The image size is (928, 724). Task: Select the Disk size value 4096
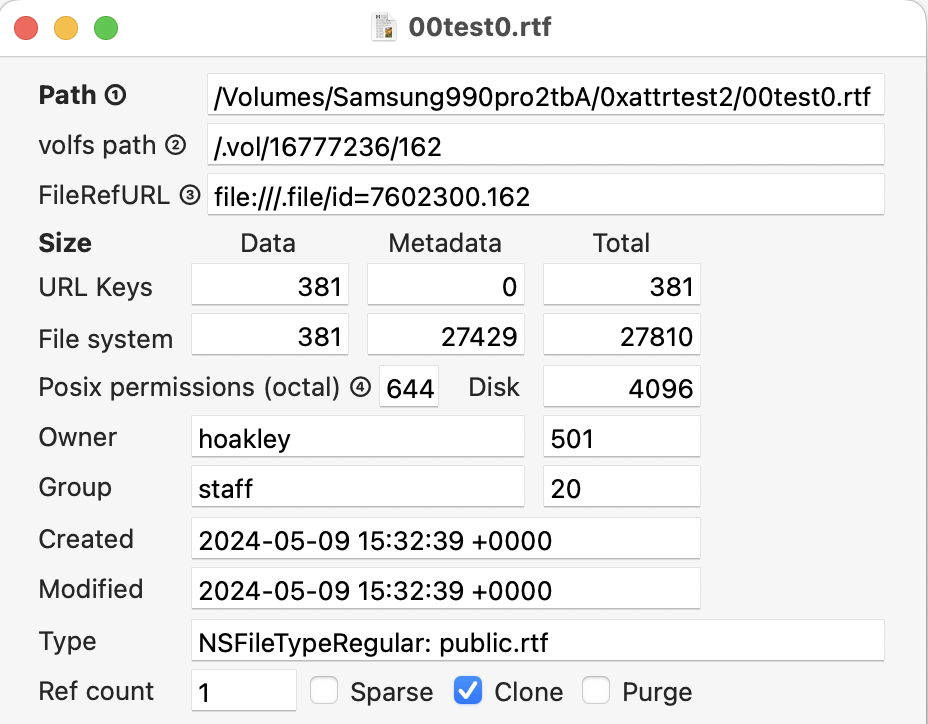click(x=621, y=386)
